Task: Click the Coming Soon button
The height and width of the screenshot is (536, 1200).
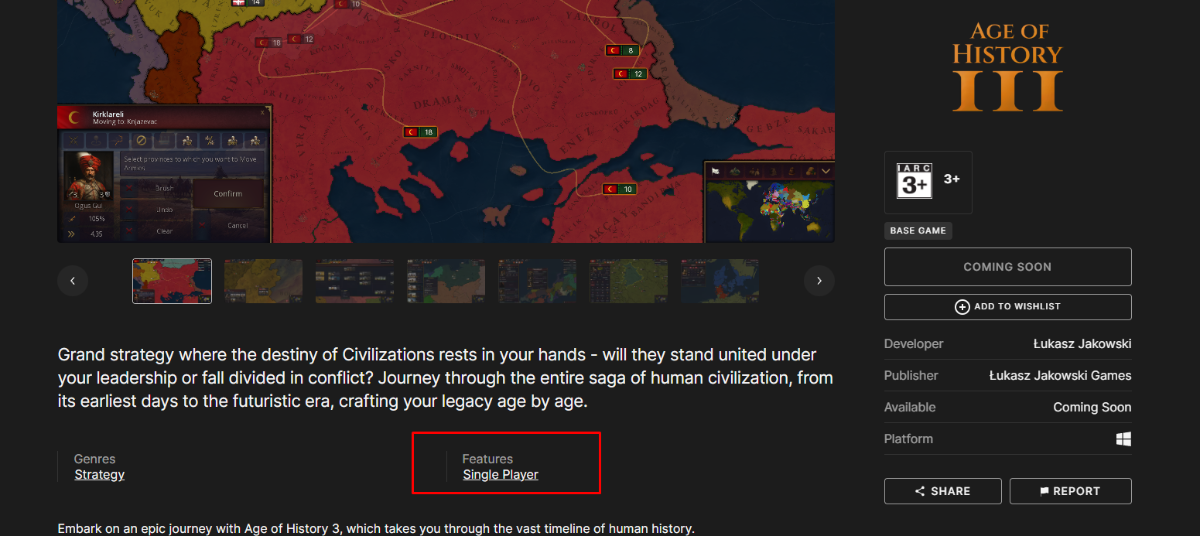Action: (x=1007, y=267)
